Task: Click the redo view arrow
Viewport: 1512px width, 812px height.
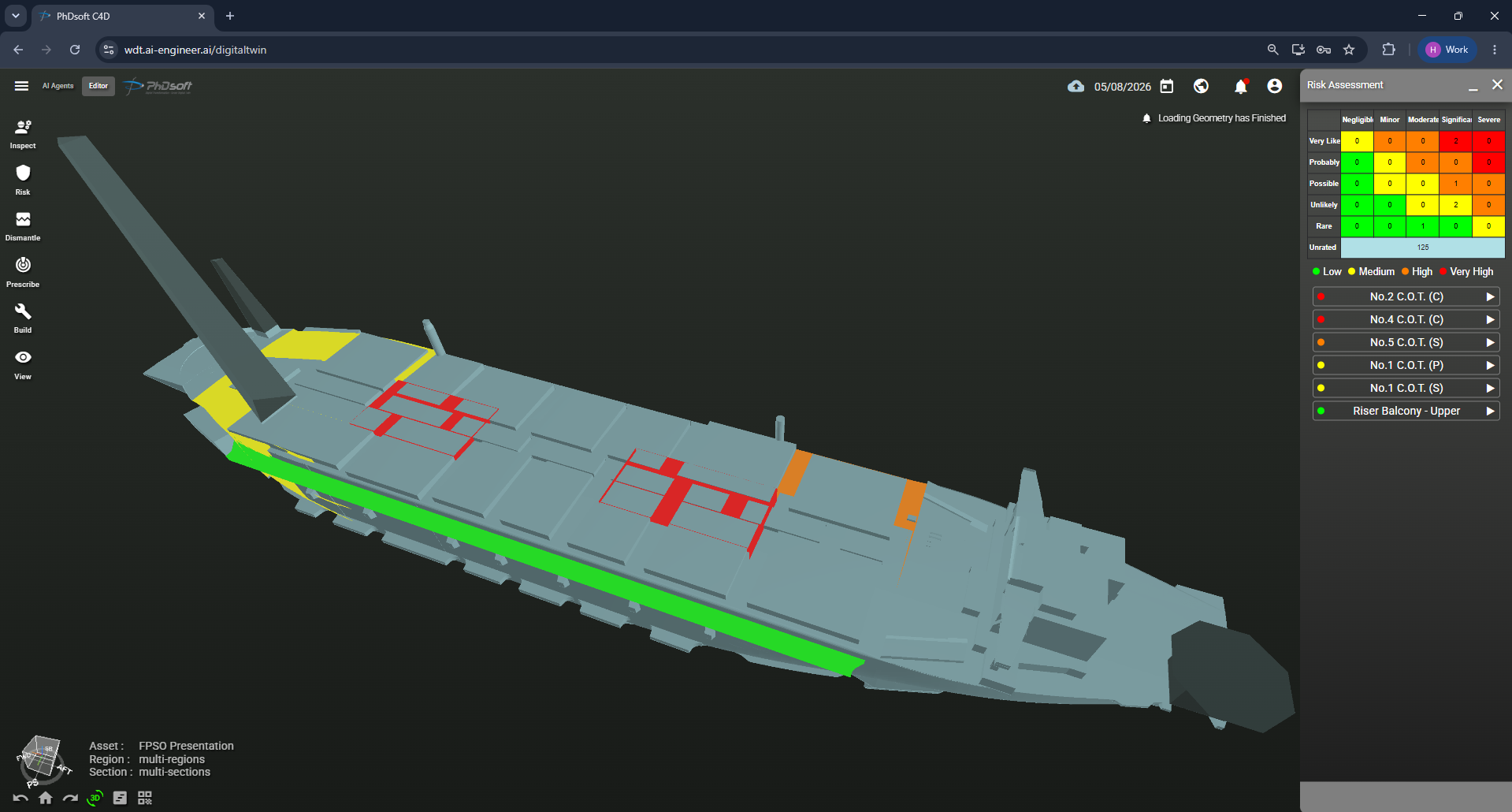Action: (70, 798)
